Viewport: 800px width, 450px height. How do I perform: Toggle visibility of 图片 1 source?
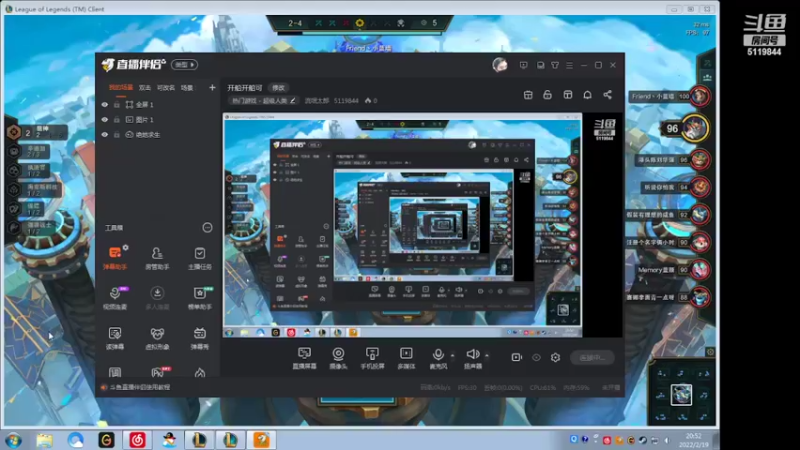pos(105,120)
